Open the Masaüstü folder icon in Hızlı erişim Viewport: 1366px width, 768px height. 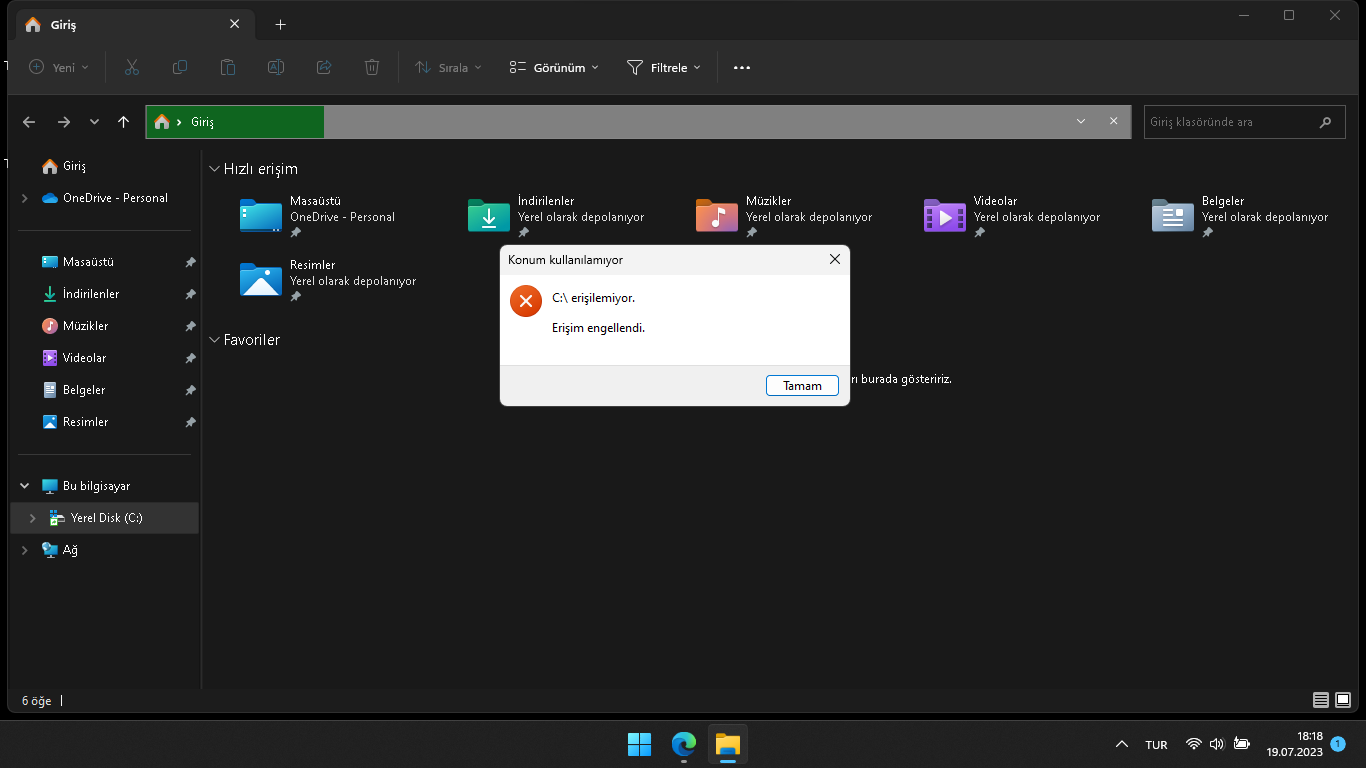[260, 215]
